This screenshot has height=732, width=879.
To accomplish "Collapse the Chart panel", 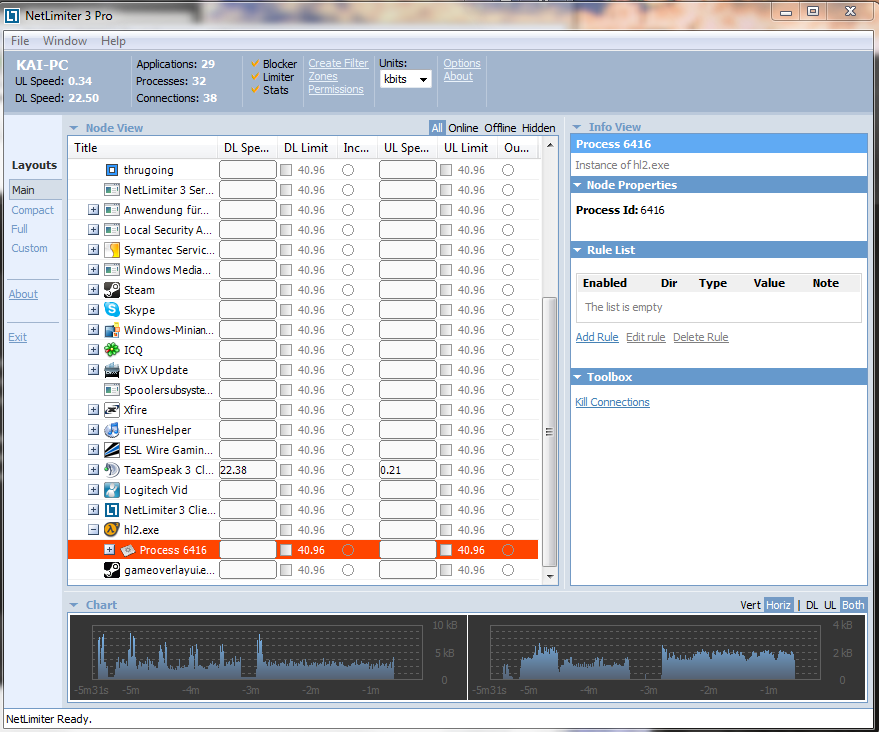I will coord(73,605).
